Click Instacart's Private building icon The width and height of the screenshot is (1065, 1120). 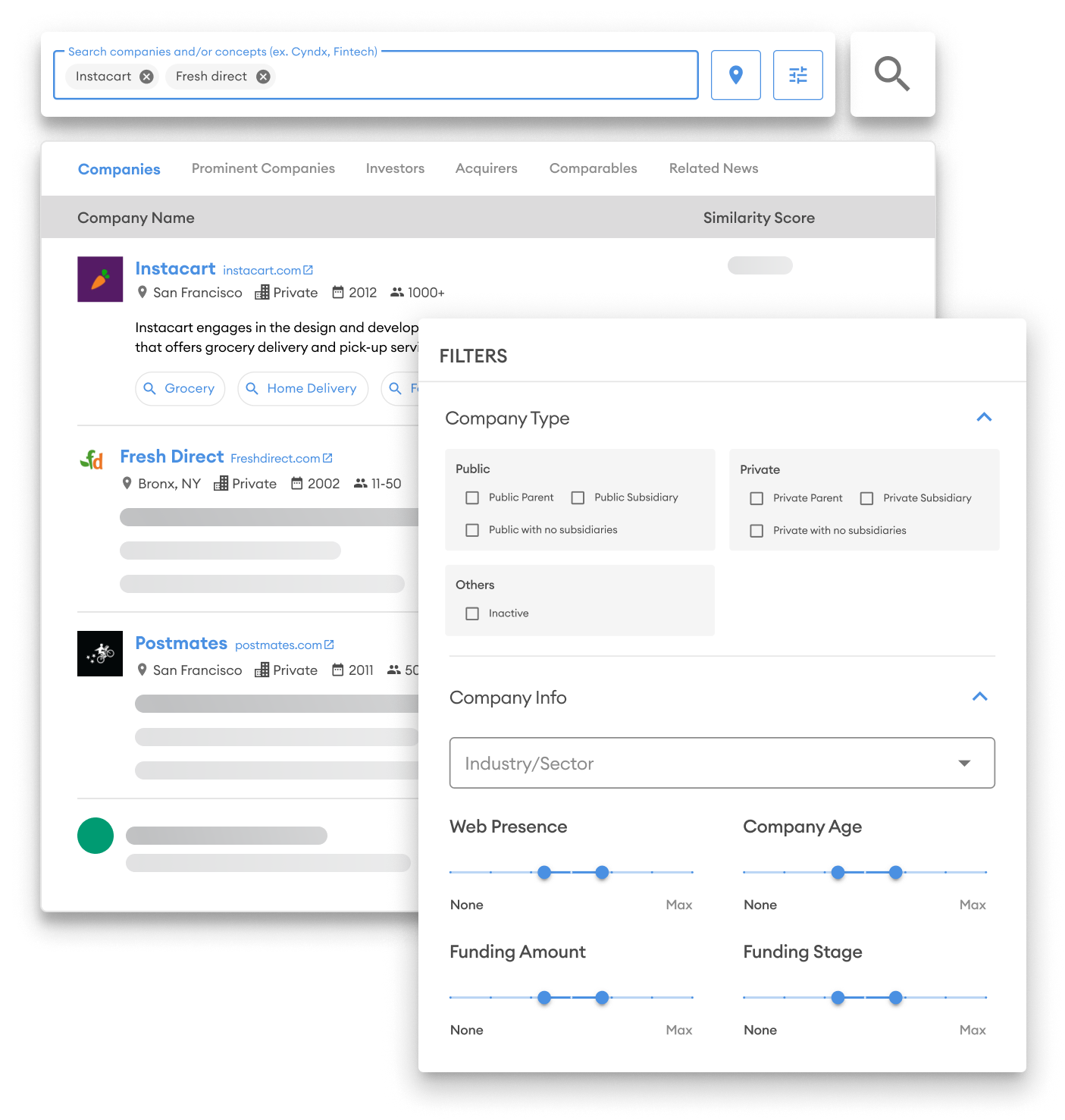(262, 292)
